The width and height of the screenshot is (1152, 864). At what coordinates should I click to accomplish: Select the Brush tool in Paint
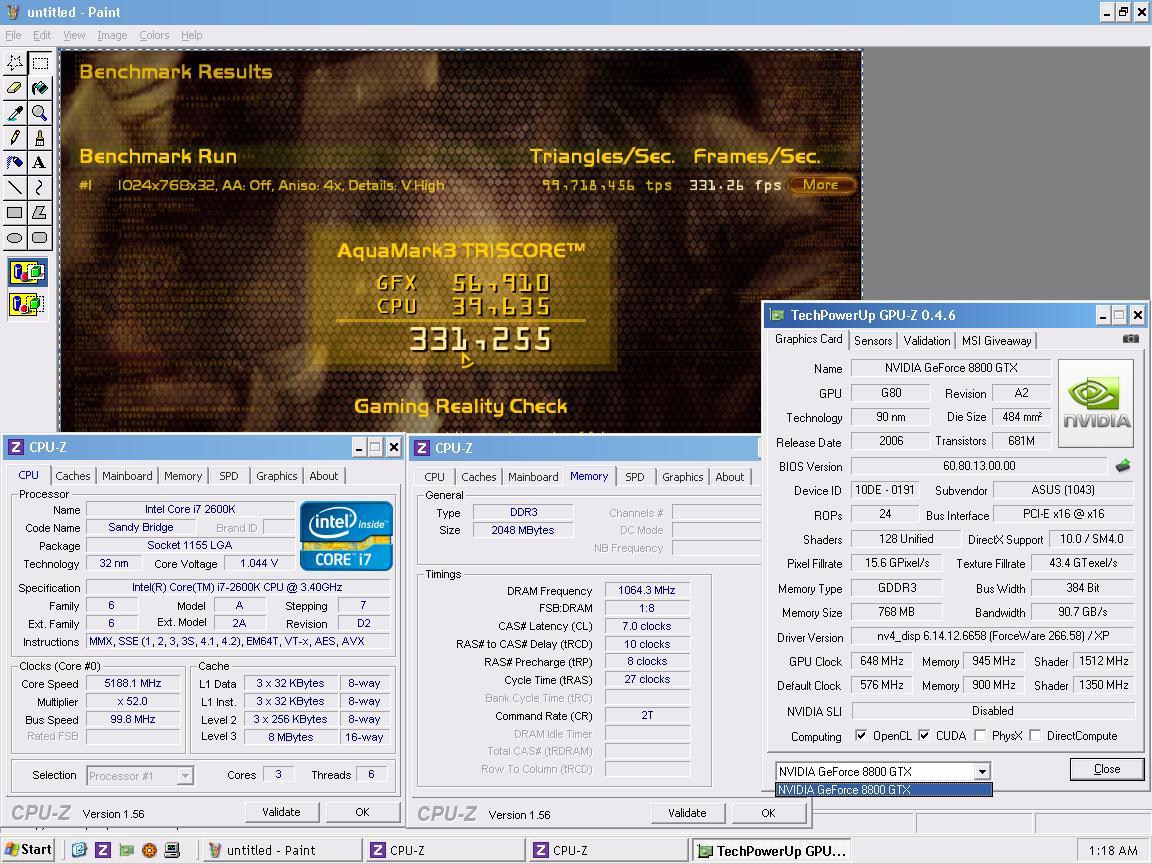click(40, 138)
